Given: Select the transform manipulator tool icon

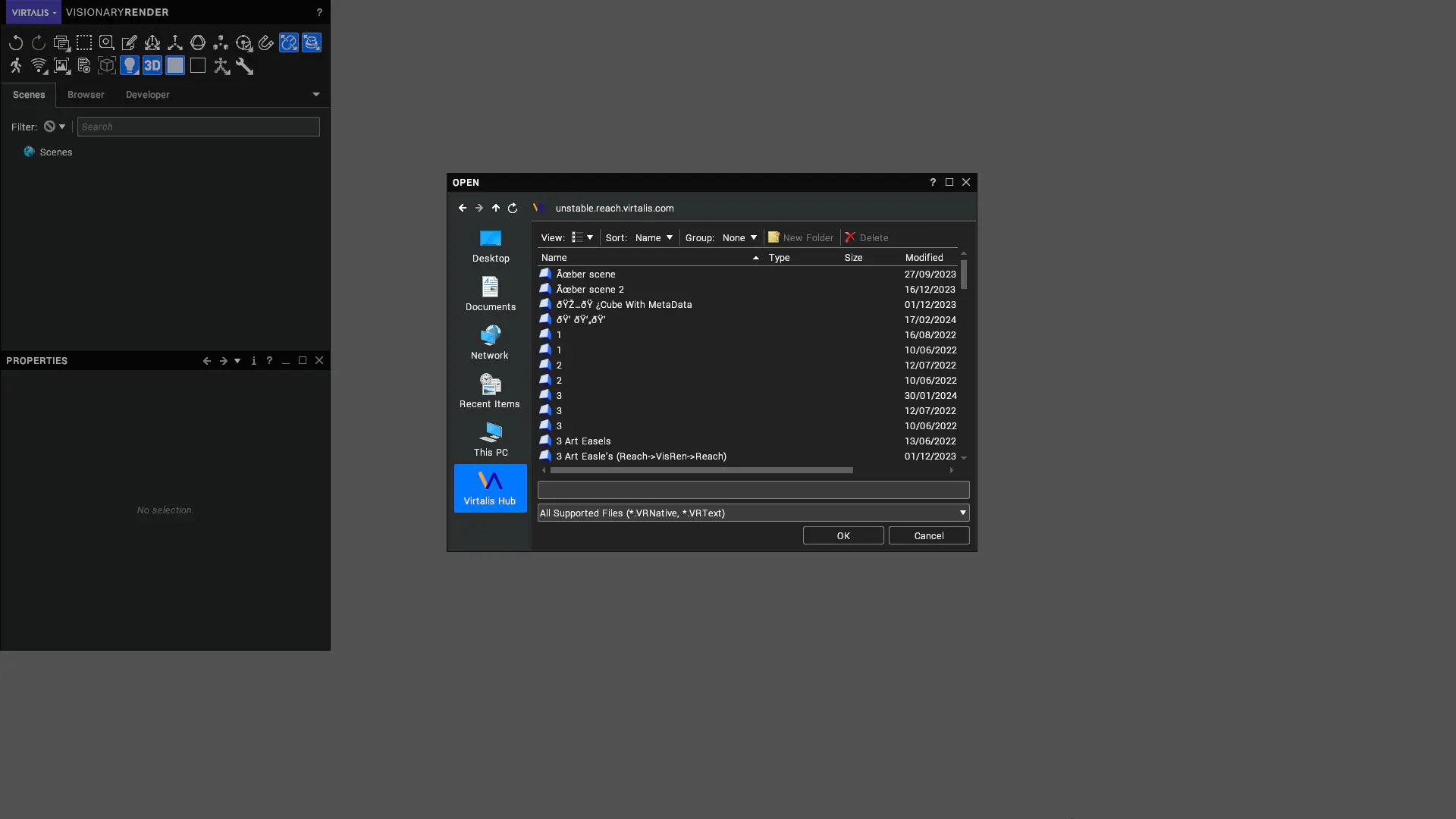Looking at the screenshot, I should click(152, 43).
